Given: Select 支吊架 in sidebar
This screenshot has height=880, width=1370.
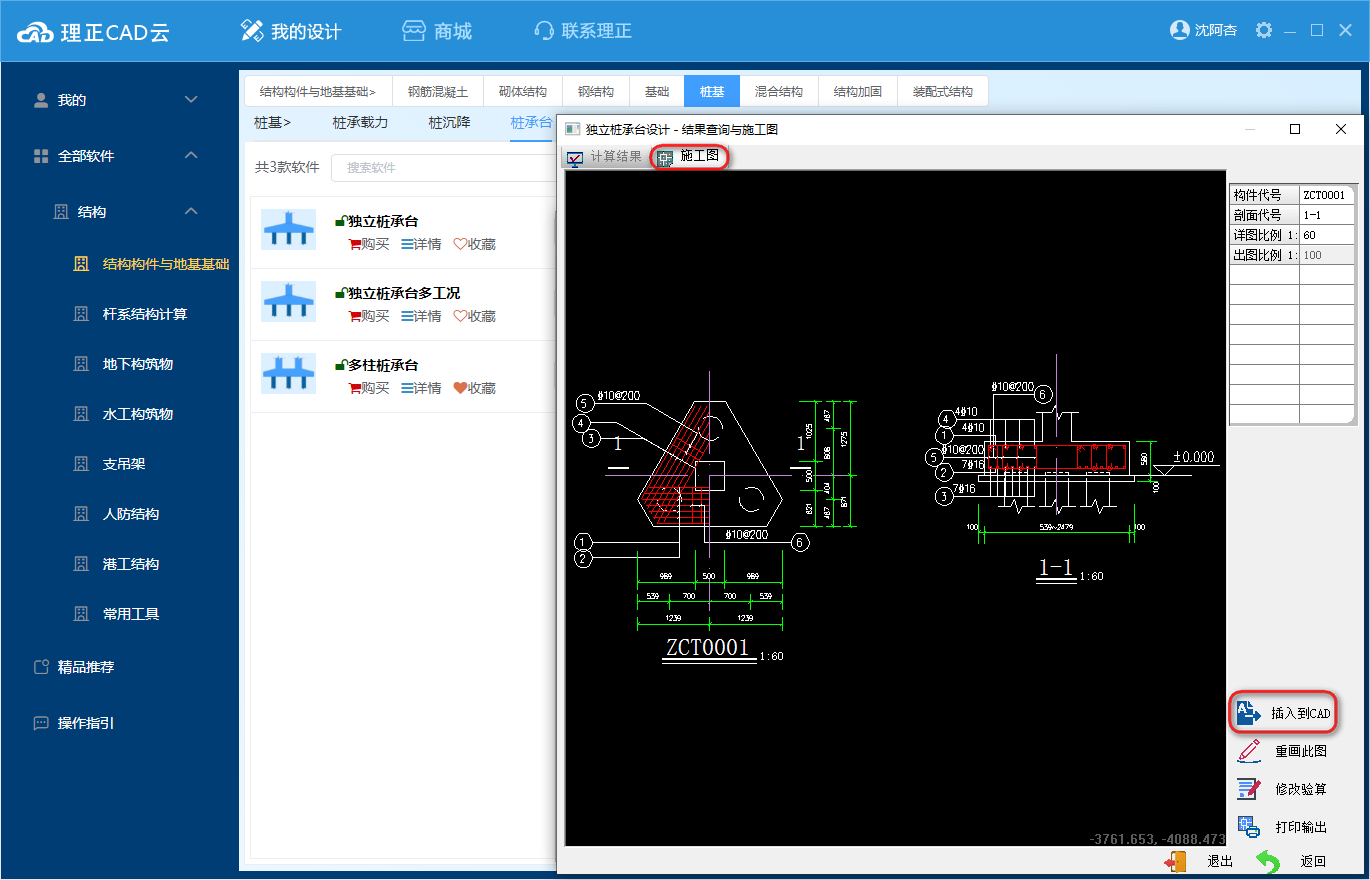Looking at the screenshot, I should (124, 464).
